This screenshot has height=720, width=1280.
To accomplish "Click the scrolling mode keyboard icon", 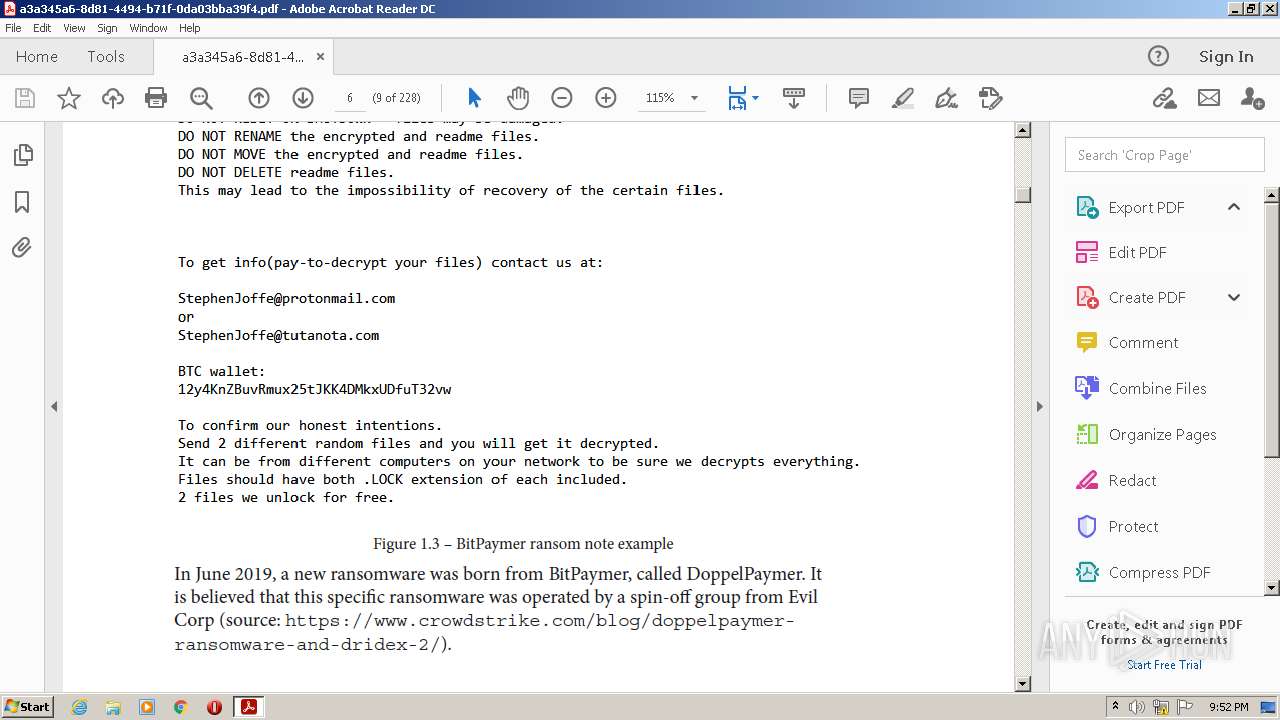I will point(794,98).
